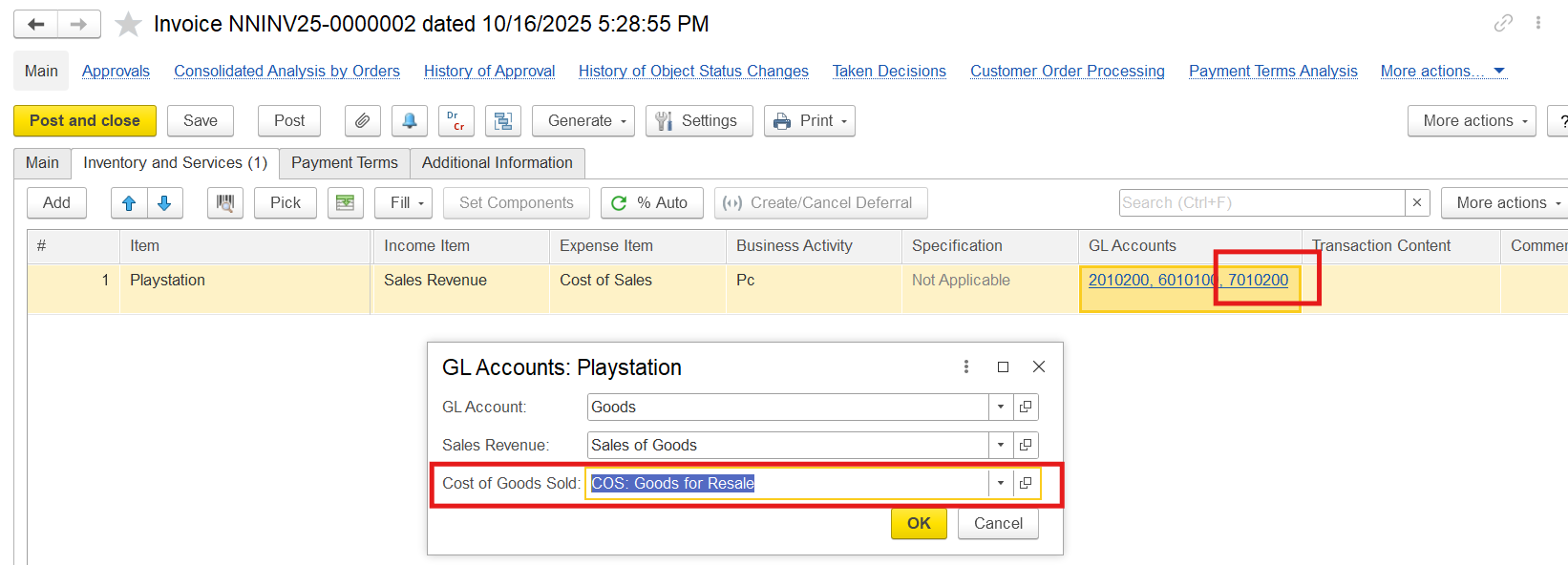Viewport: 1568px width, 565px height.
Task: Expand the Fill dropdown button
Action: point(404,203)
